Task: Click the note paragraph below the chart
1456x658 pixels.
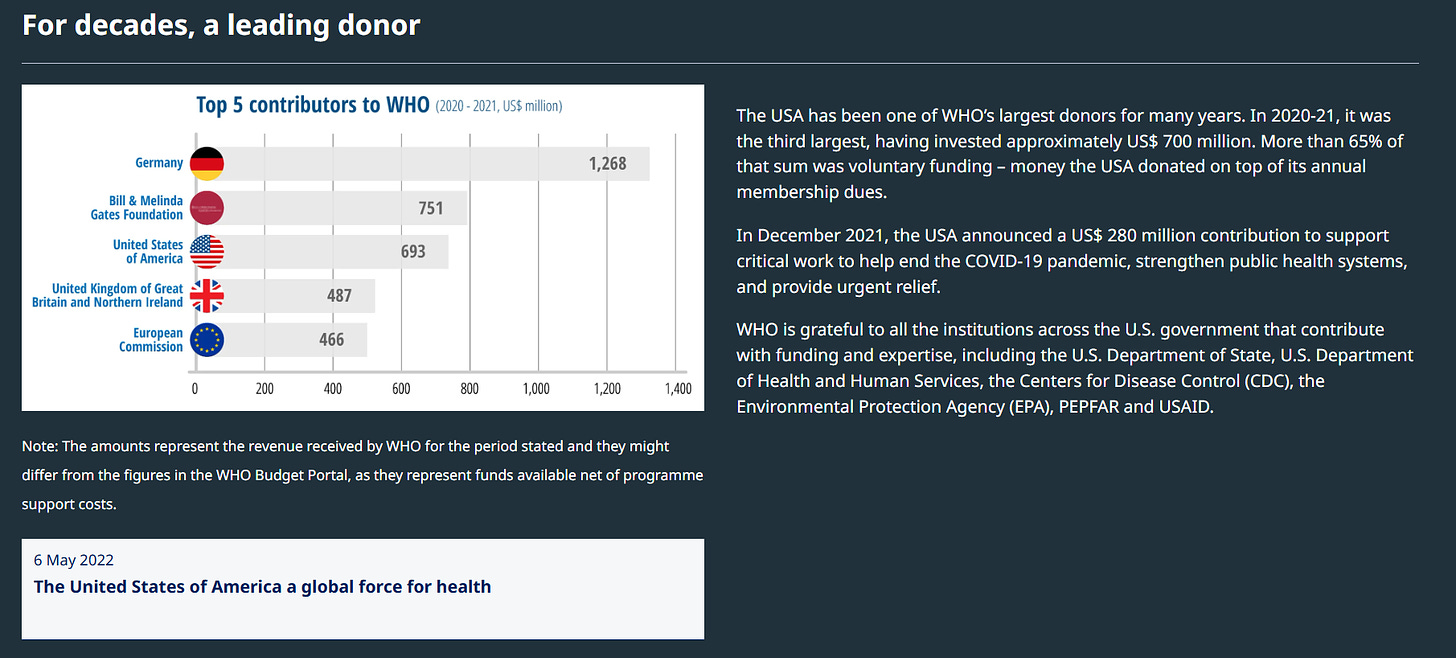Action: point(362,475)
